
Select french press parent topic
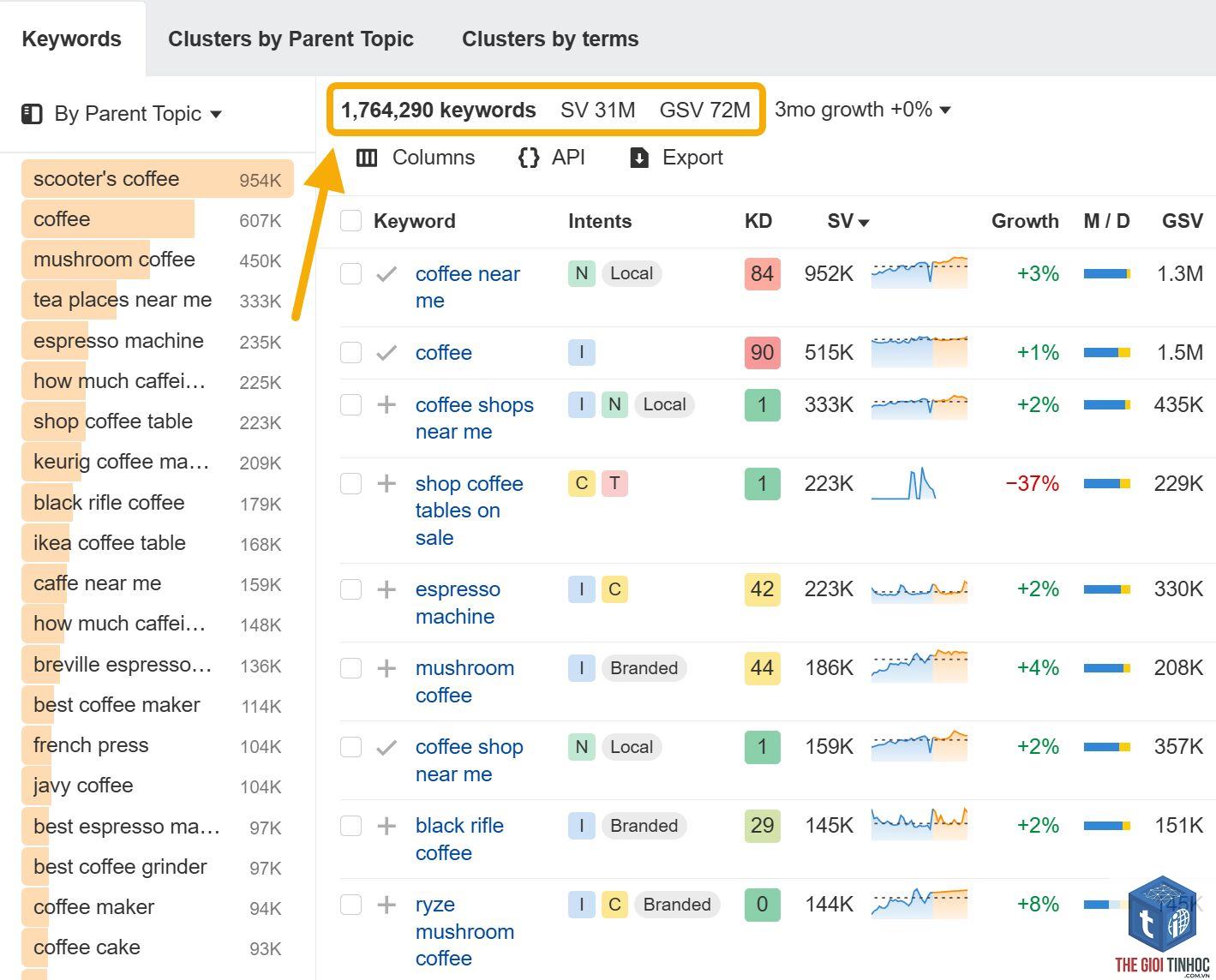(x=158, y=745)
